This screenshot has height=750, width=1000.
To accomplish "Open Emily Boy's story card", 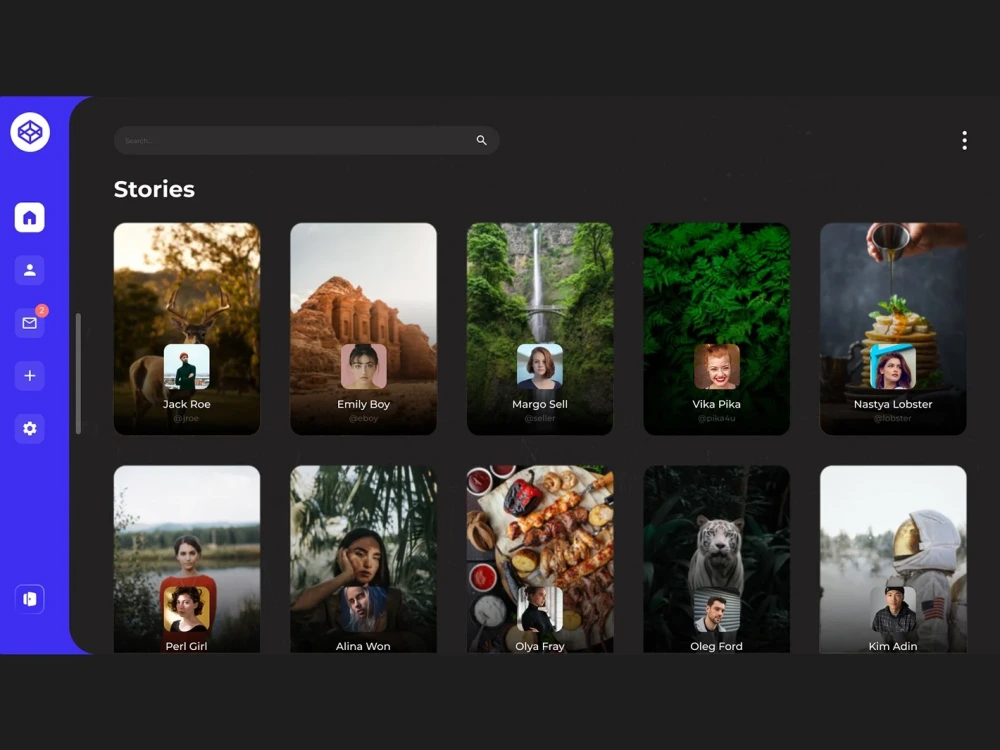I will (x=364, y=328).
